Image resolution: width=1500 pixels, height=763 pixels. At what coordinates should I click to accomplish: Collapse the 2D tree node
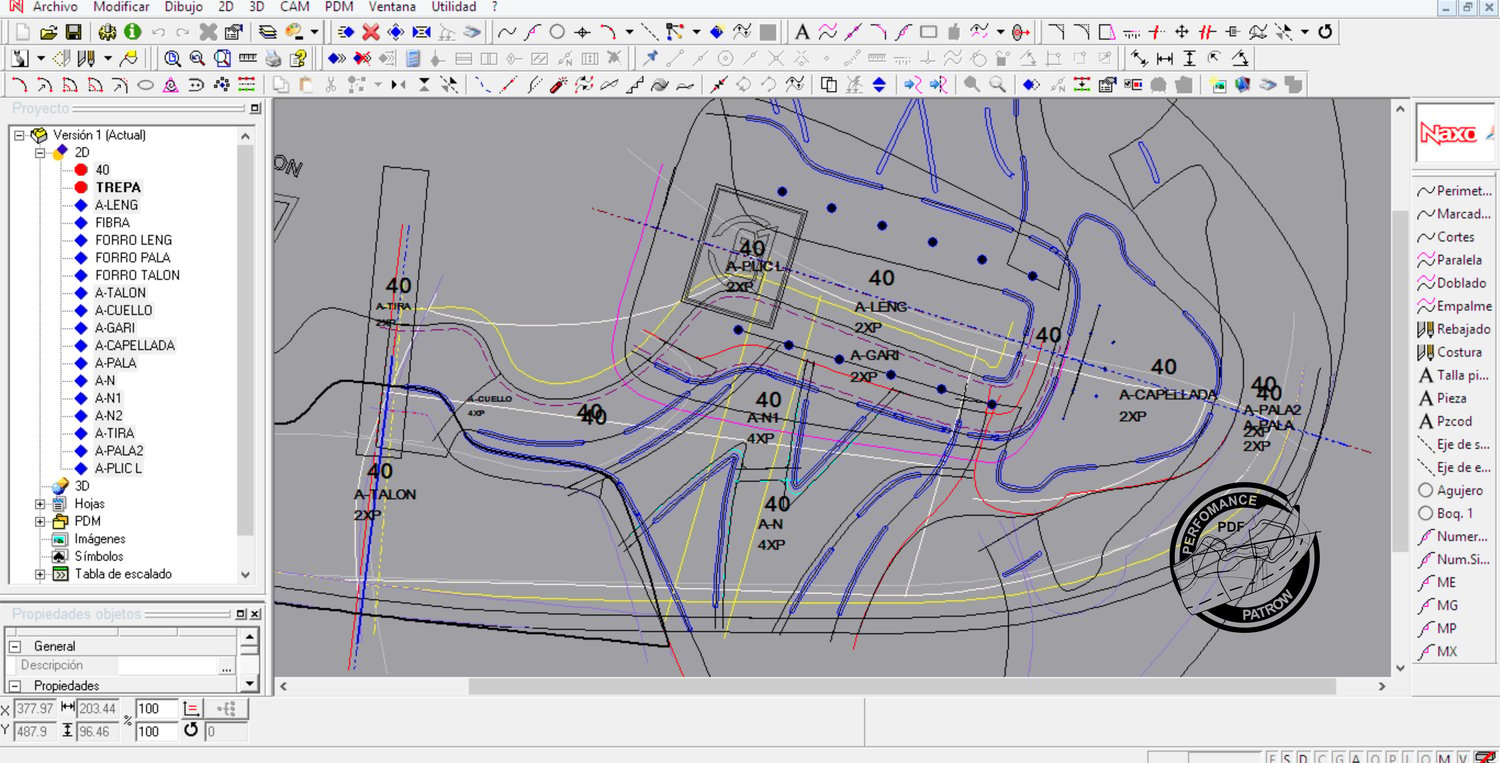point(40,152)
